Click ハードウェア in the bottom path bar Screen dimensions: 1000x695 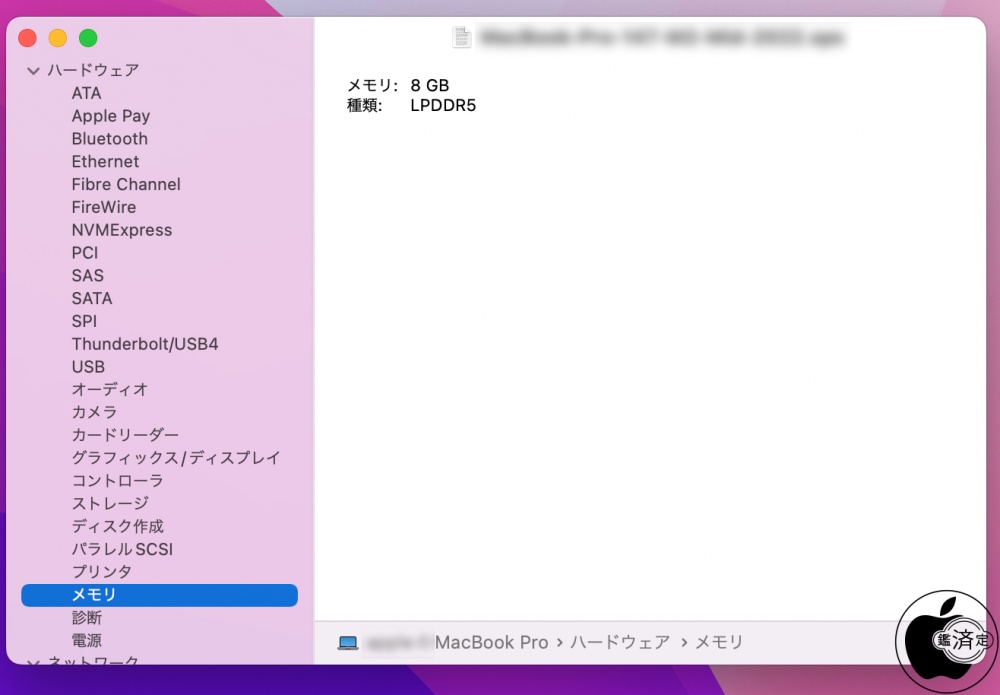tap(620, 642)
